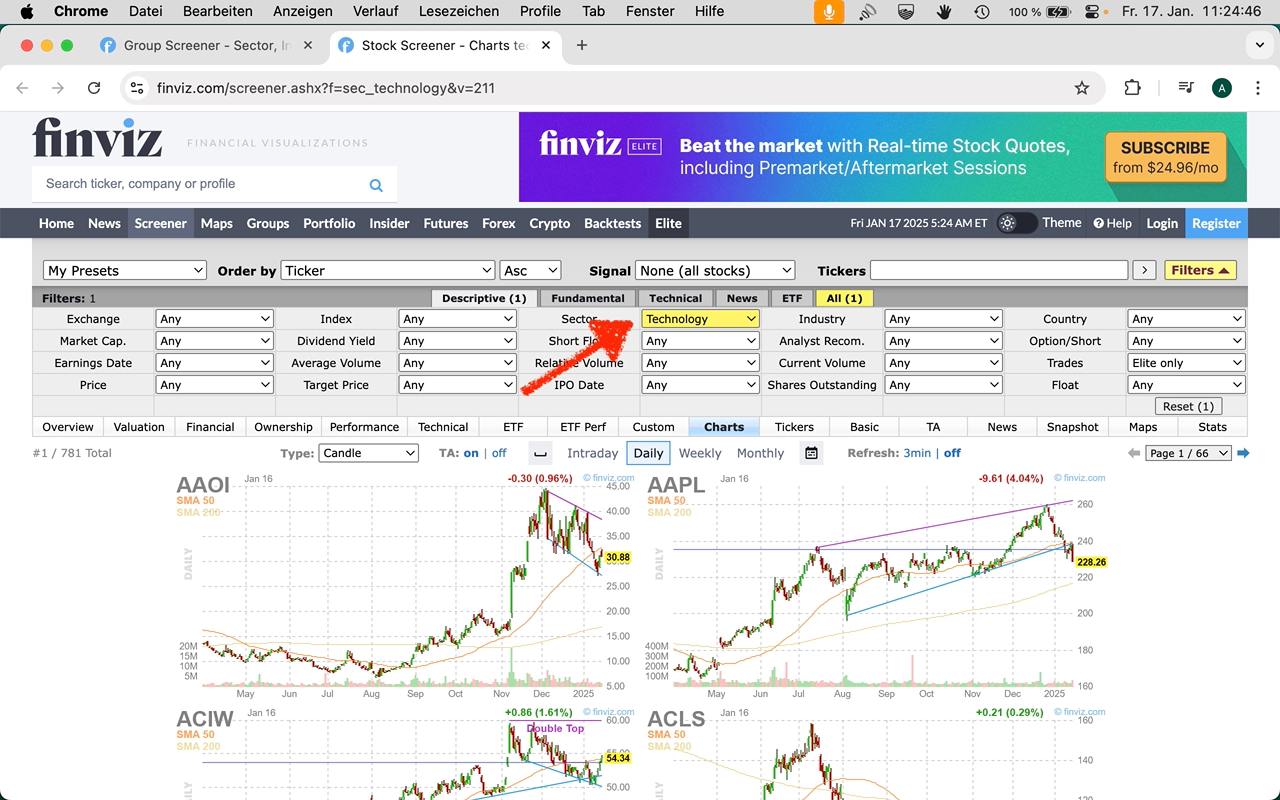Viewport: 1280px width, 800px height.
Task: Click the chart scale icon beside Intraday
Action: 539,453
